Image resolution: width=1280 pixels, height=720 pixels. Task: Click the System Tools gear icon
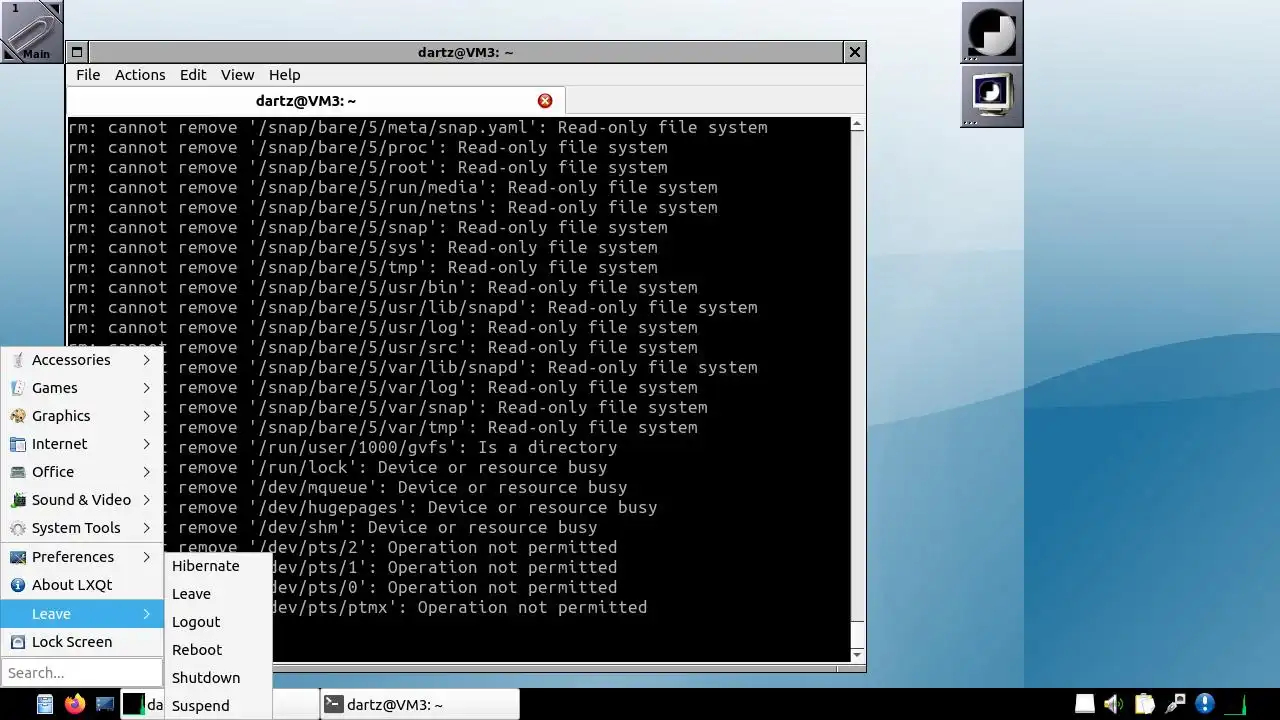(x=18, y=528)
